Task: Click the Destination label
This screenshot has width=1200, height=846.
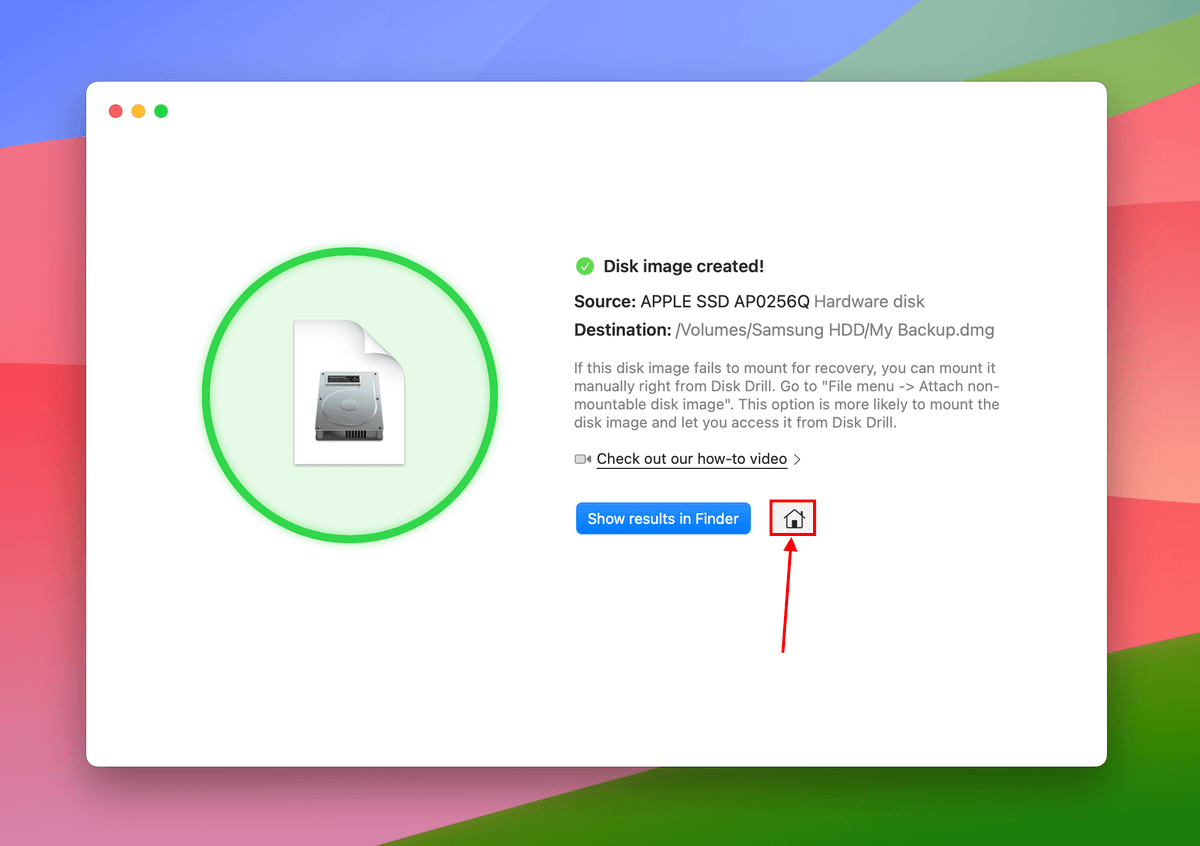Action: click(x=622, y=330)
